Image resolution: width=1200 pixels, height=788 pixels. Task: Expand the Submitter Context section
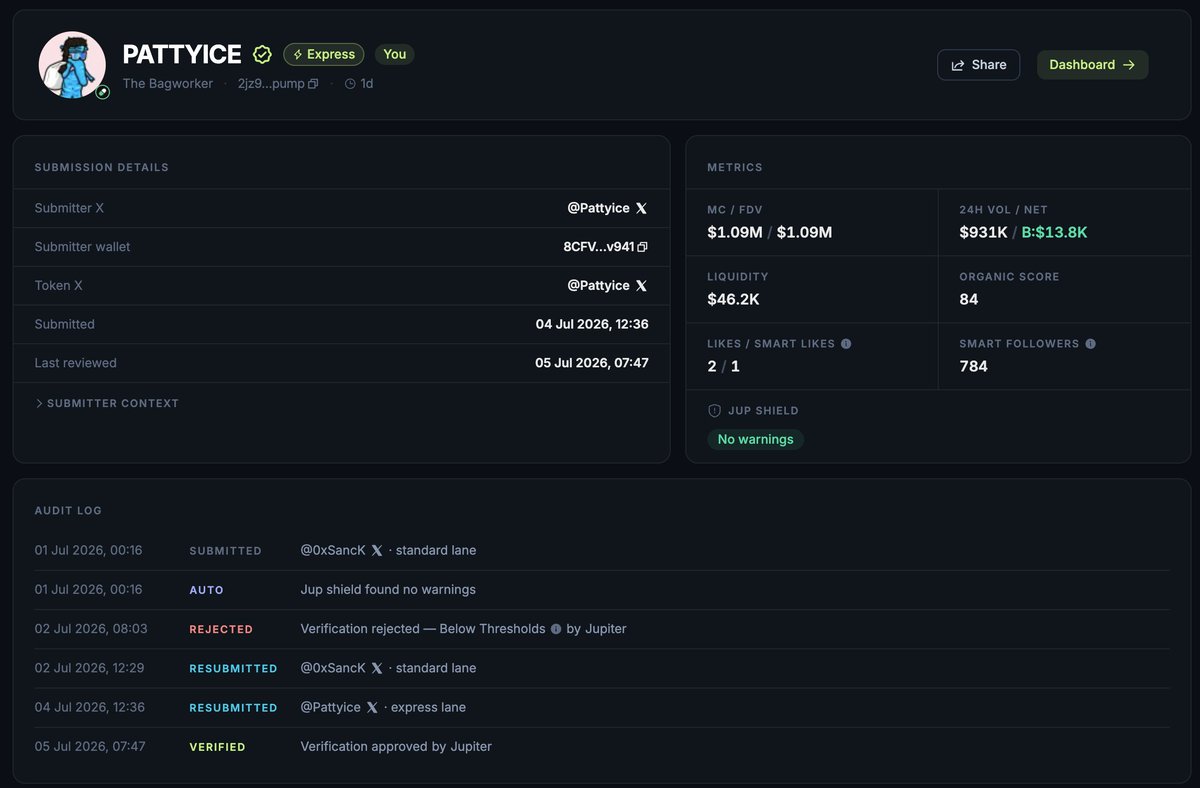pyautogui.click(x=107, y=403)
